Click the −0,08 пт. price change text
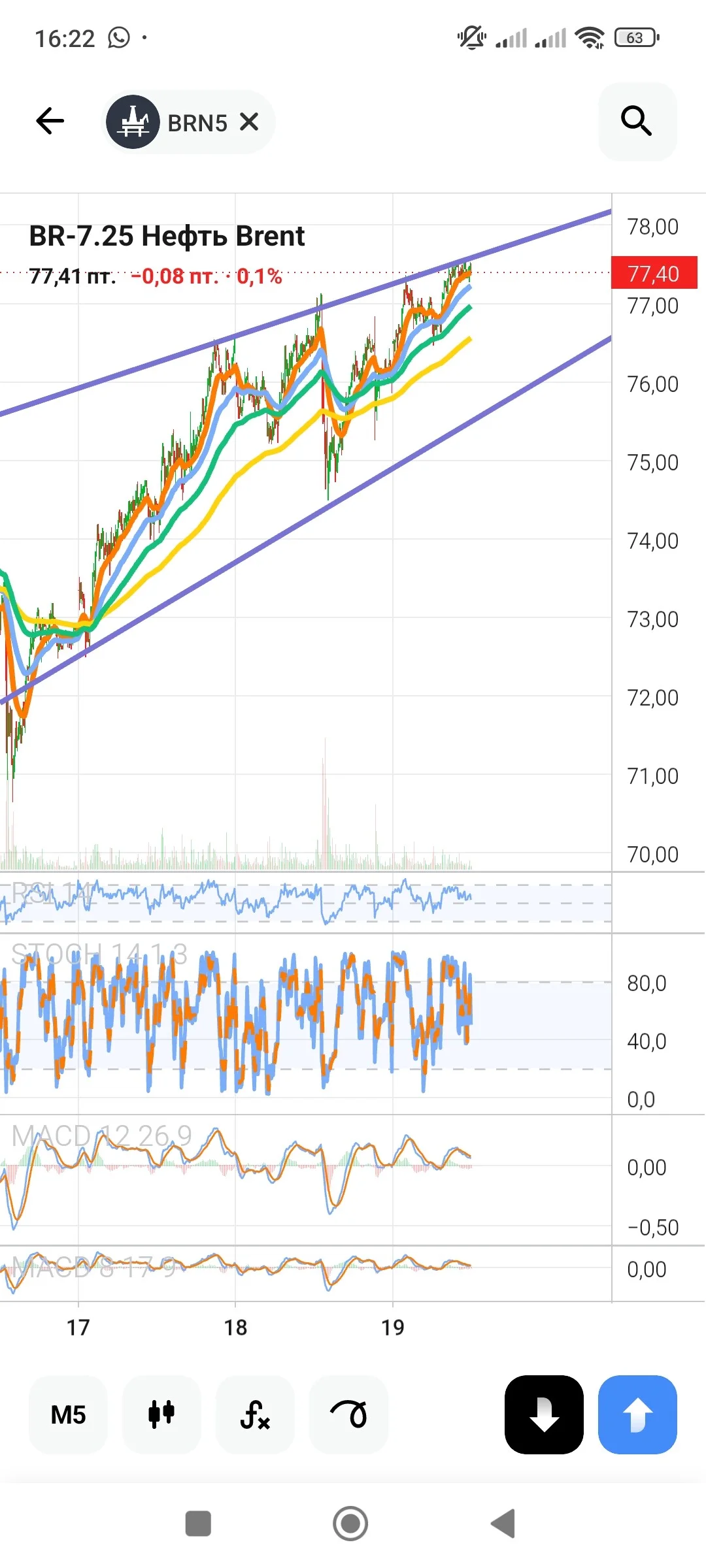706x1568 pixels. point(175,276)
